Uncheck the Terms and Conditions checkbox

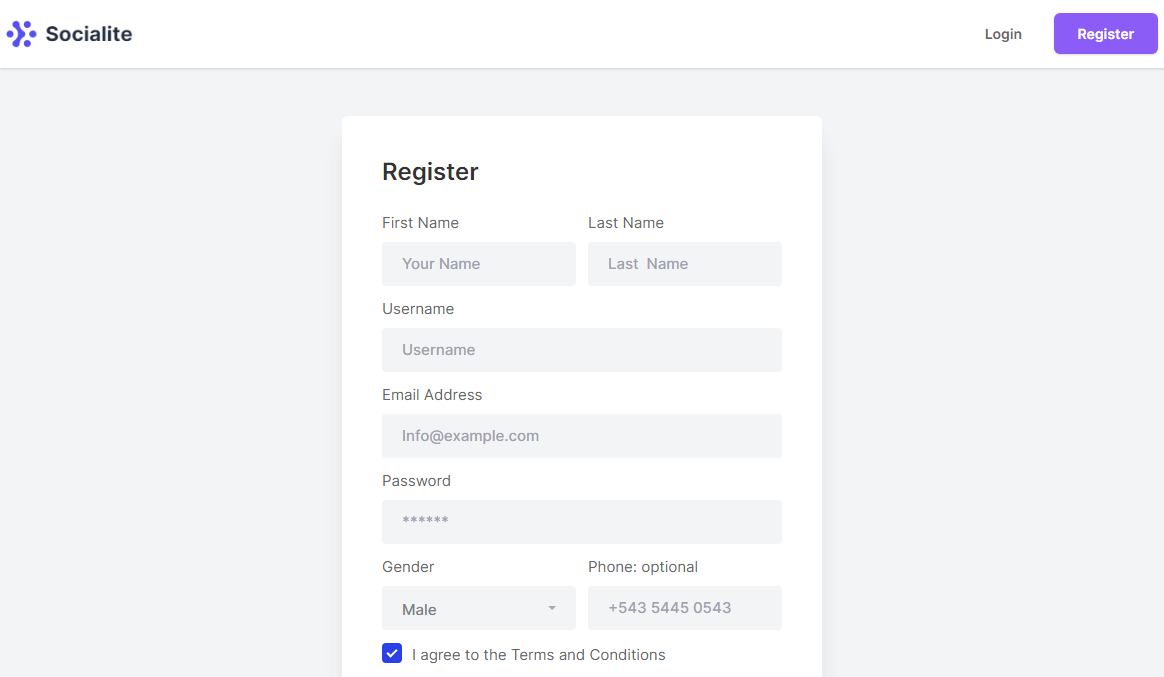pyautogui.click(x=392, y=654)
